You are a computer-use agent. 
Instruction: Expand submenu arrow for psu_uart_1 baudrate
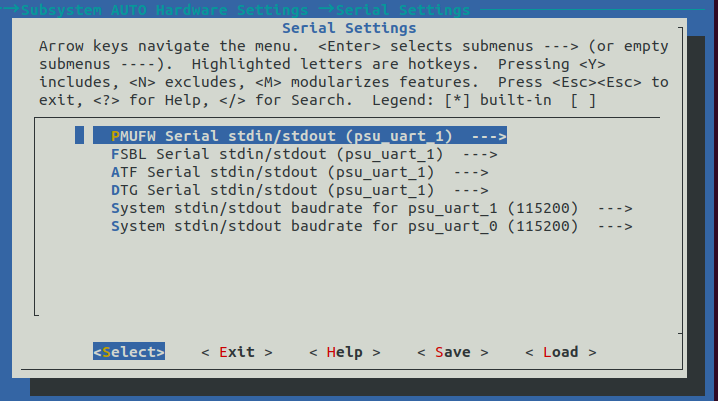(615, 208)
